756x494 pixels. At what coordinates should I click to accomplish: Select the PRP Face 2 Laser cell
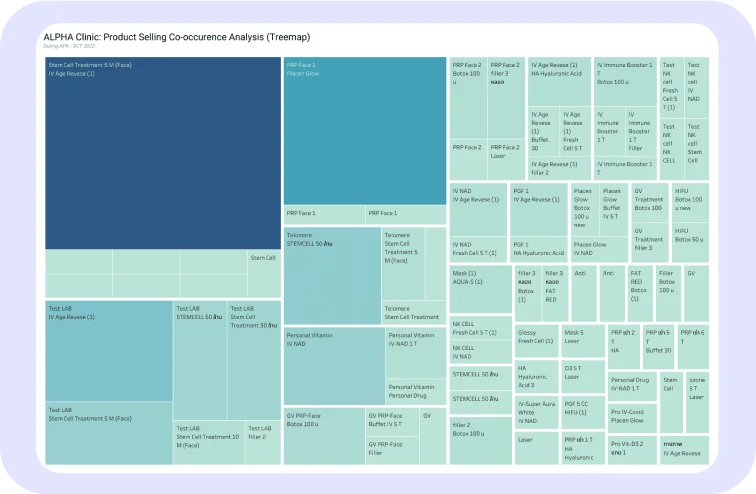(x=506, y=160)
